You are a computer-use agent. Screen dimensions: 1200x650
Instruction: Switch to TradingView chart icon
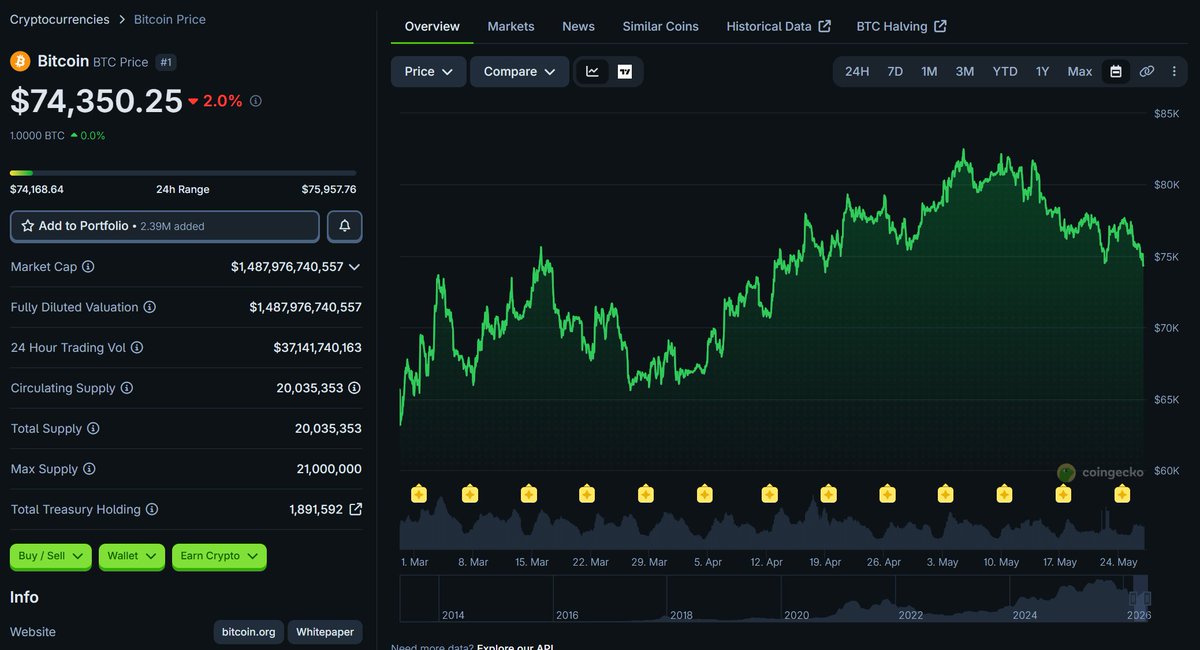click(x=625, y=72)
